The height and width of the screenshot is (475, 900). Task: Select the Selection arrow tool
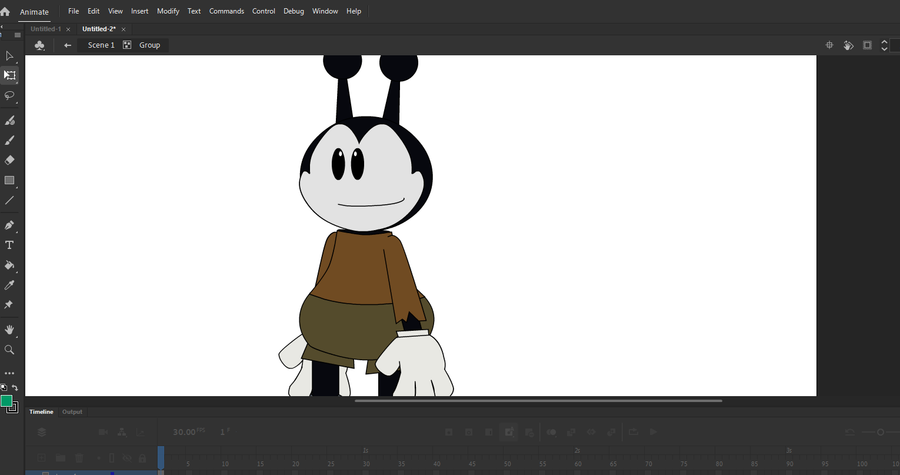tap(9, 56)
